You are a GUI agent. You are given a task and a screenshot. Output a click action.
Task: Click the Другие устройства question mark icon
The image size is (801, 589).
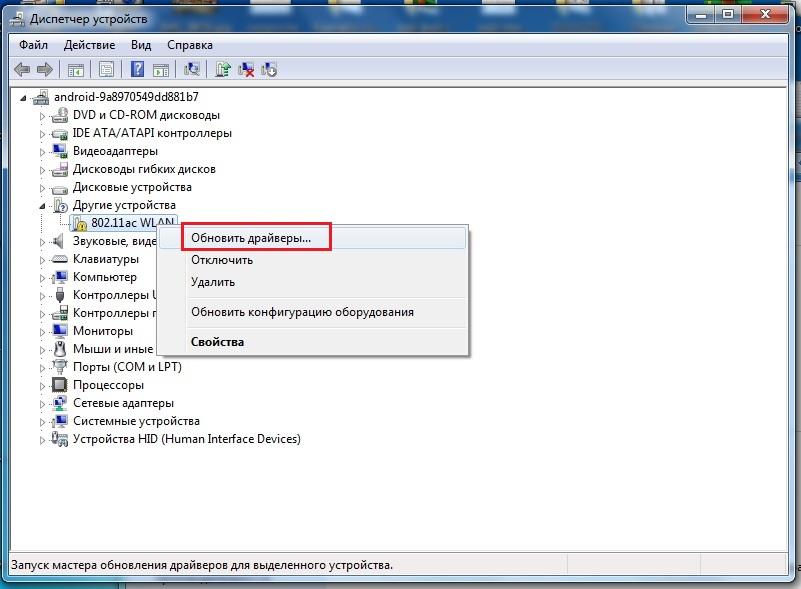click(x=60, y=205)
